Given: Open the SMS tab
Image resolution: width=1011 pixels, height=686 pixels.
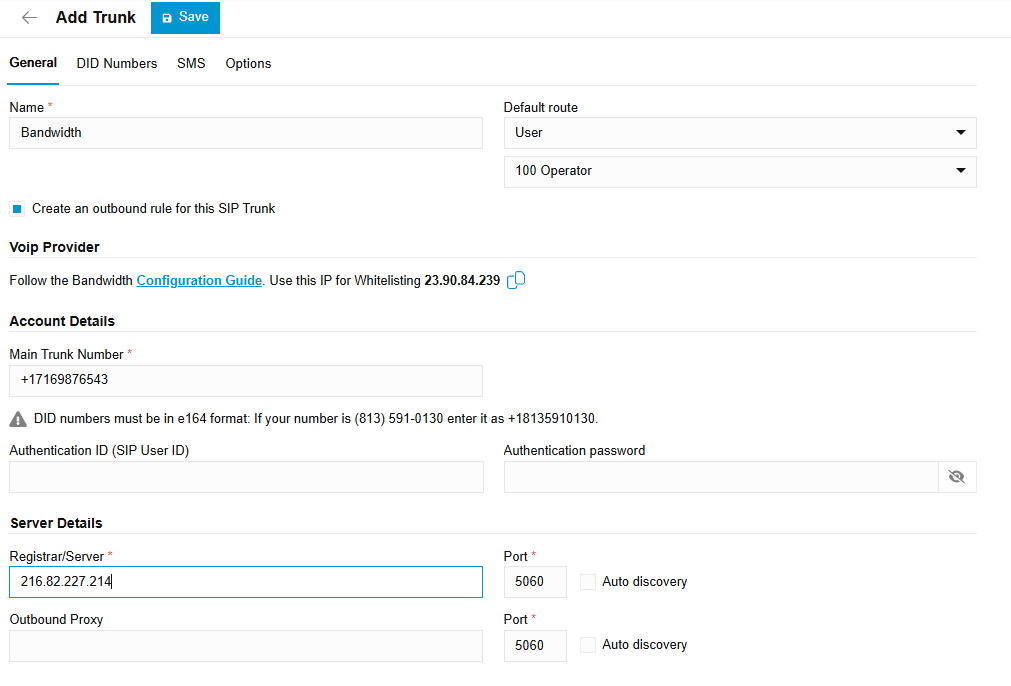Looking at the screenshot, I should point(191,63).
